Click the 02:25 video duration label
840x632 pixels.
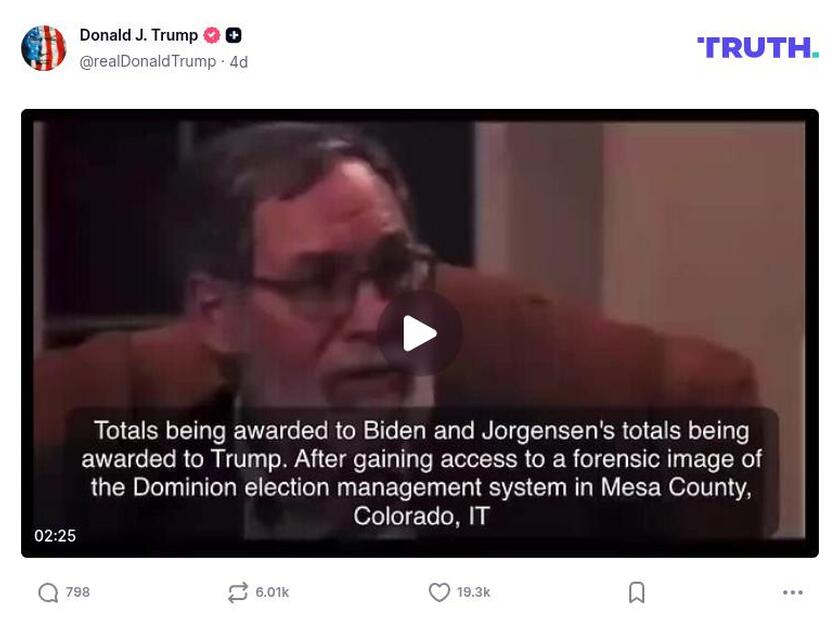(x=55, y=536)
